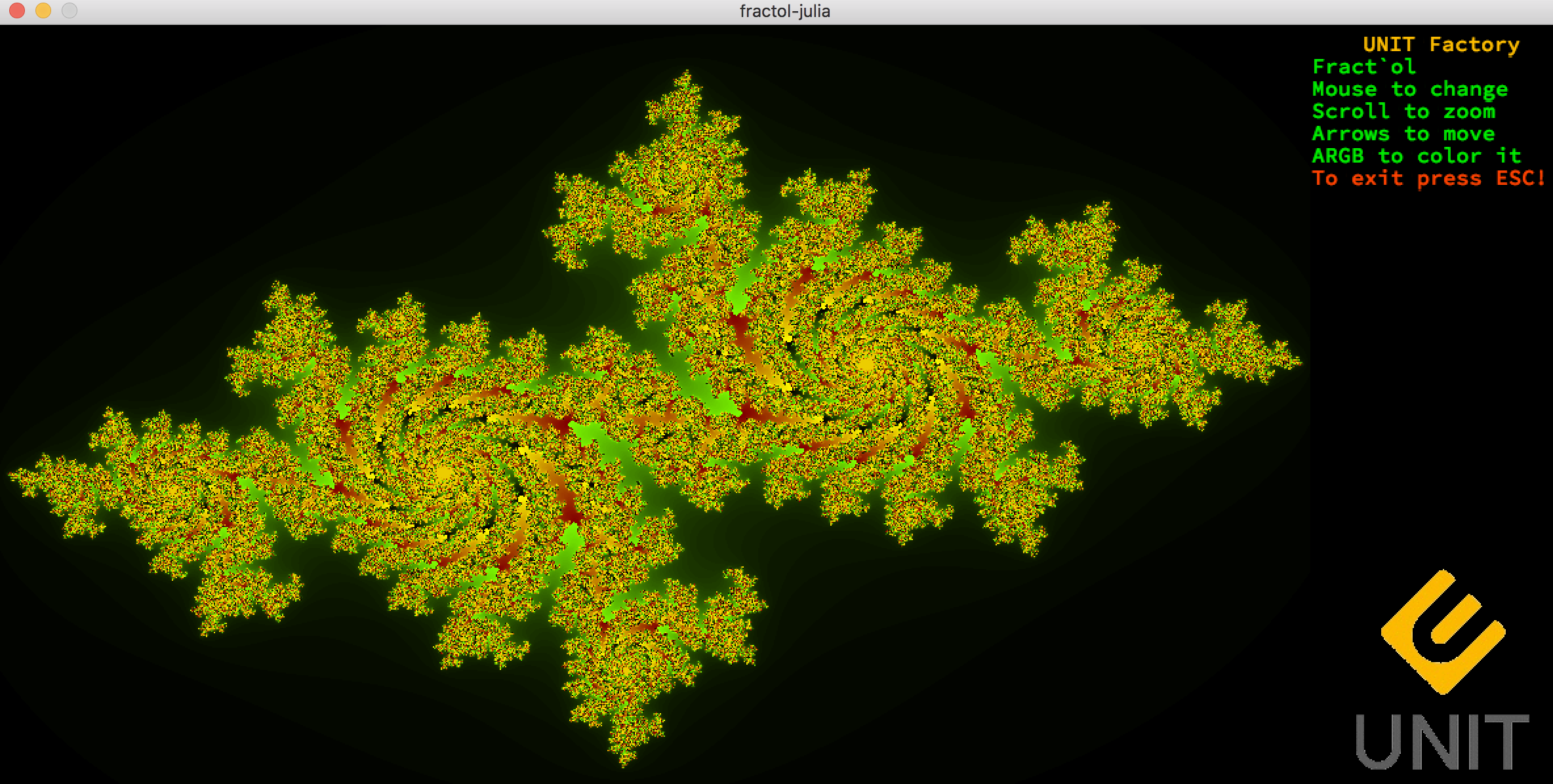Click the 'Arrows to move' instruction
This screenshot has width=1553, height=784.
(1403, 134)
